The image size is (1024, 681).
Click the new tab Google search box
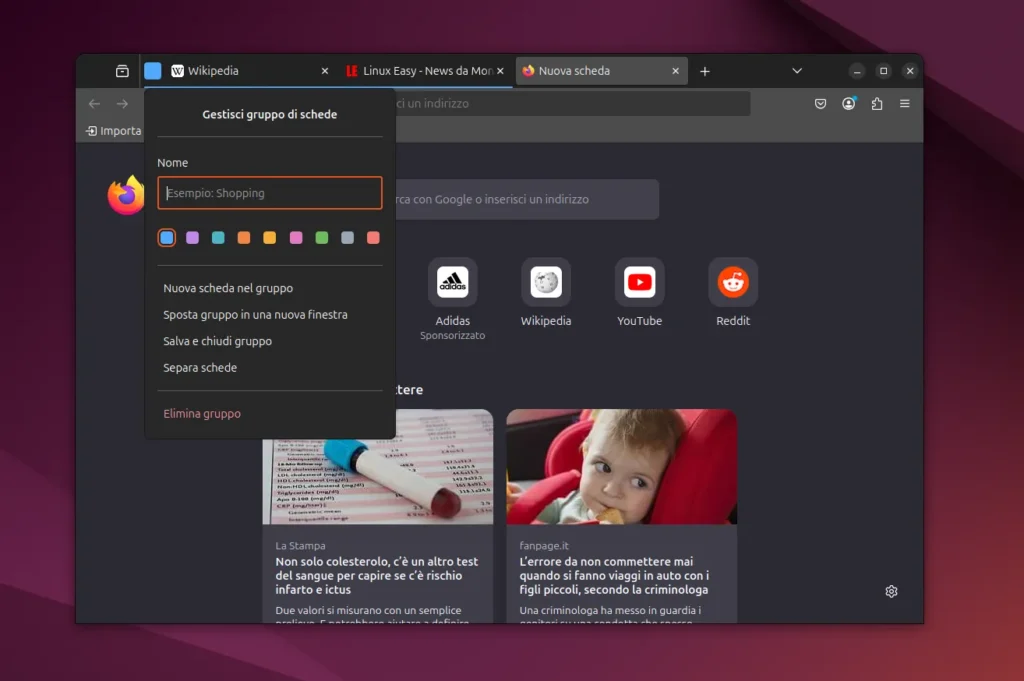click(527, 199)
